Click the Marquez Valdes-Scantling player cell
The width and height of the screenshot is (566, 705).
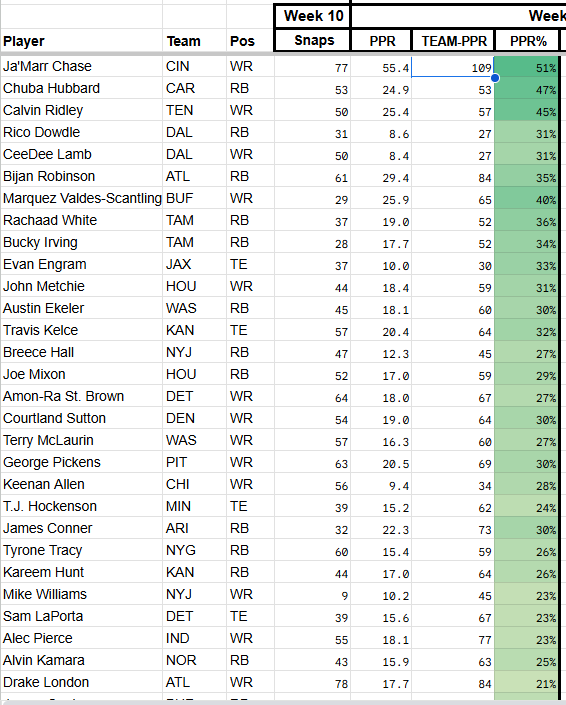point(81,198)
